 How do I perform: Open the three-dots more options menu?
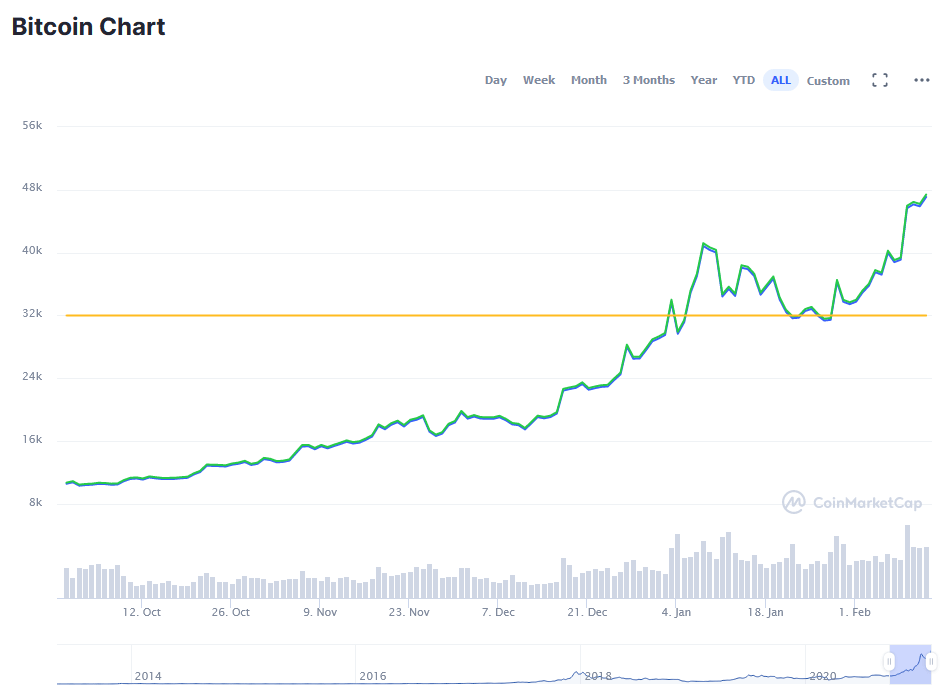(x=922, y=81)
